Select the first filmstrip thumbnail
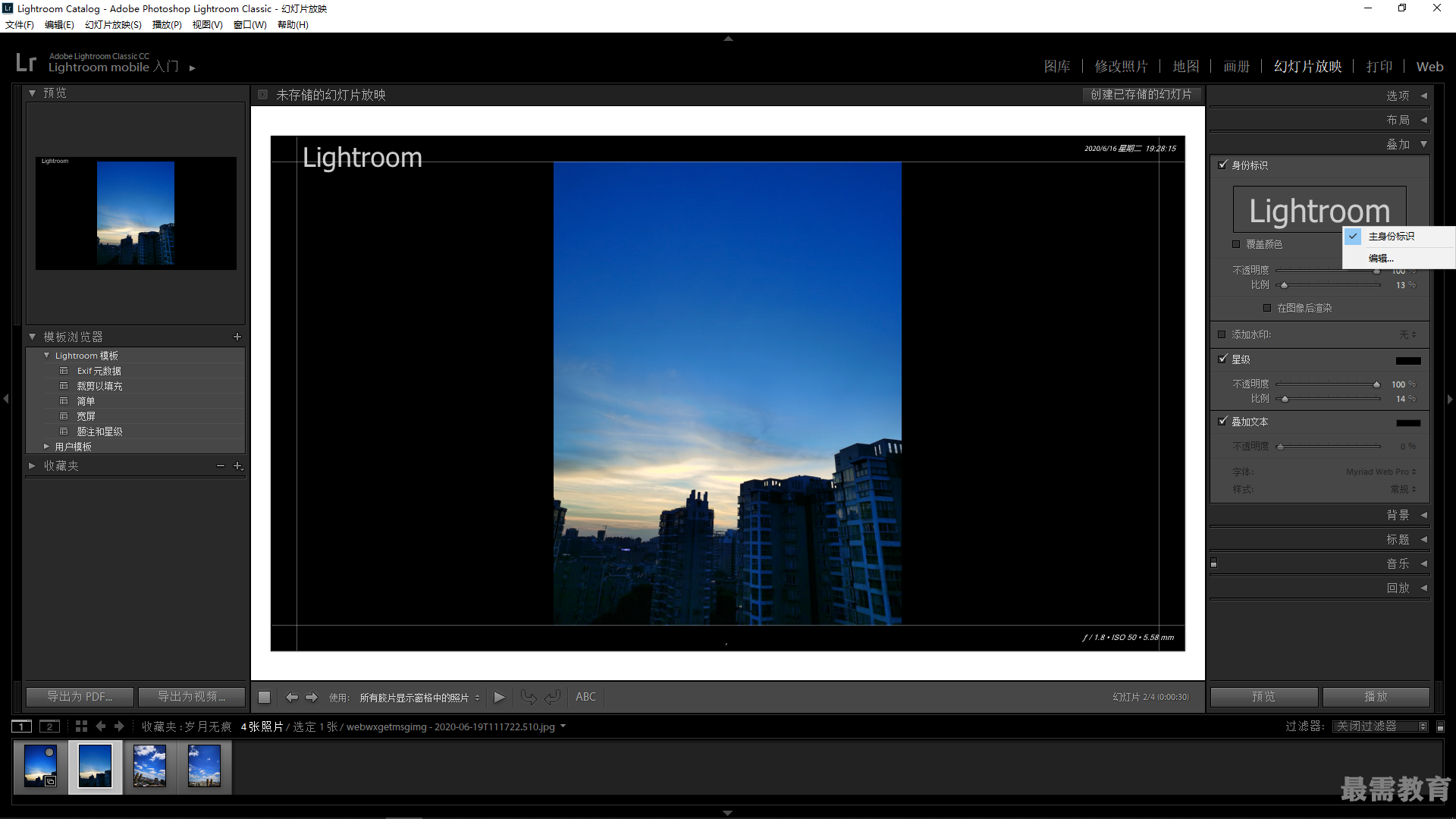The image size is (1456, 819). click(x=40, y=766)
